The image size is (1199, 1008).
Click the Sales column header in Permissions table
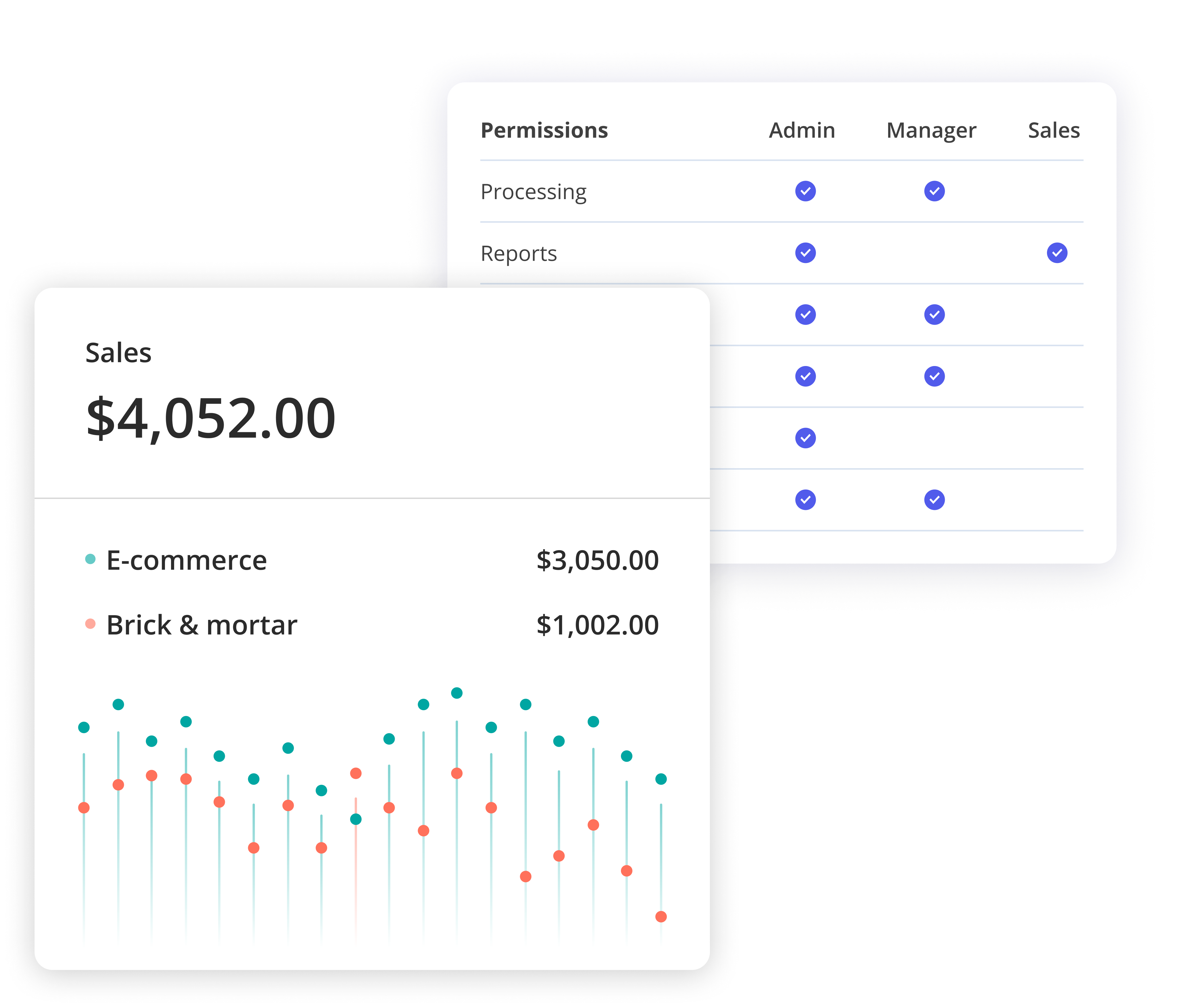(1054, 130)
